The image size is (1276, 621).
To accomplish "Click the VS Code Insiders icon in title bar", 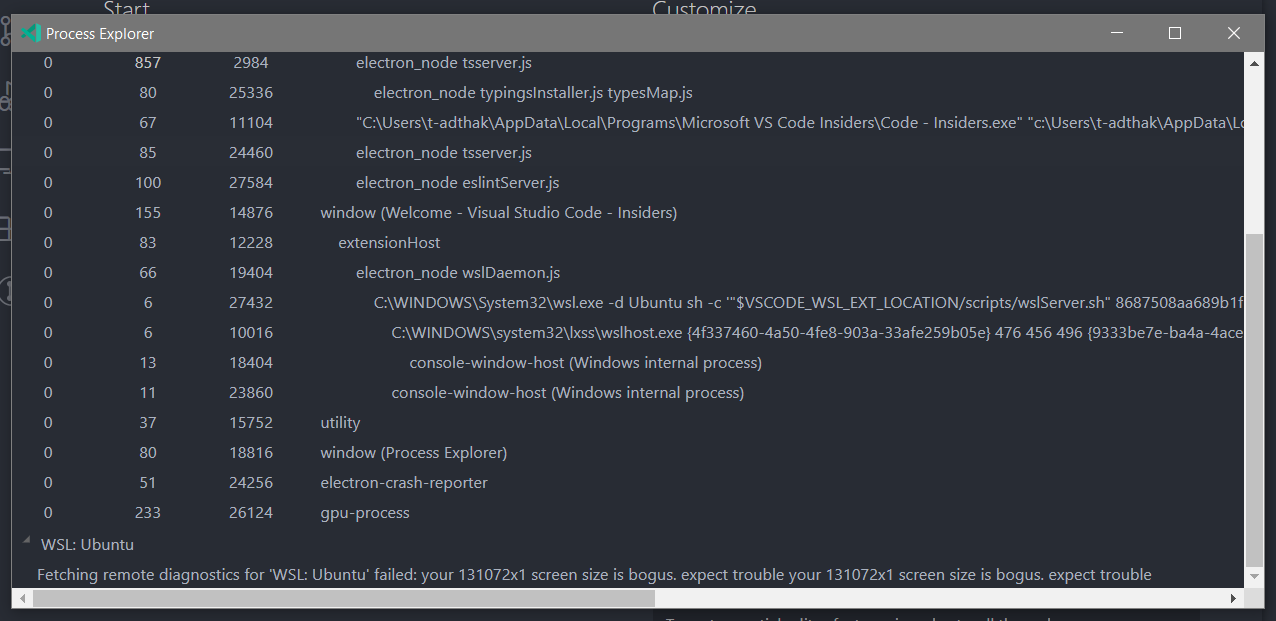I will (31, 33).
